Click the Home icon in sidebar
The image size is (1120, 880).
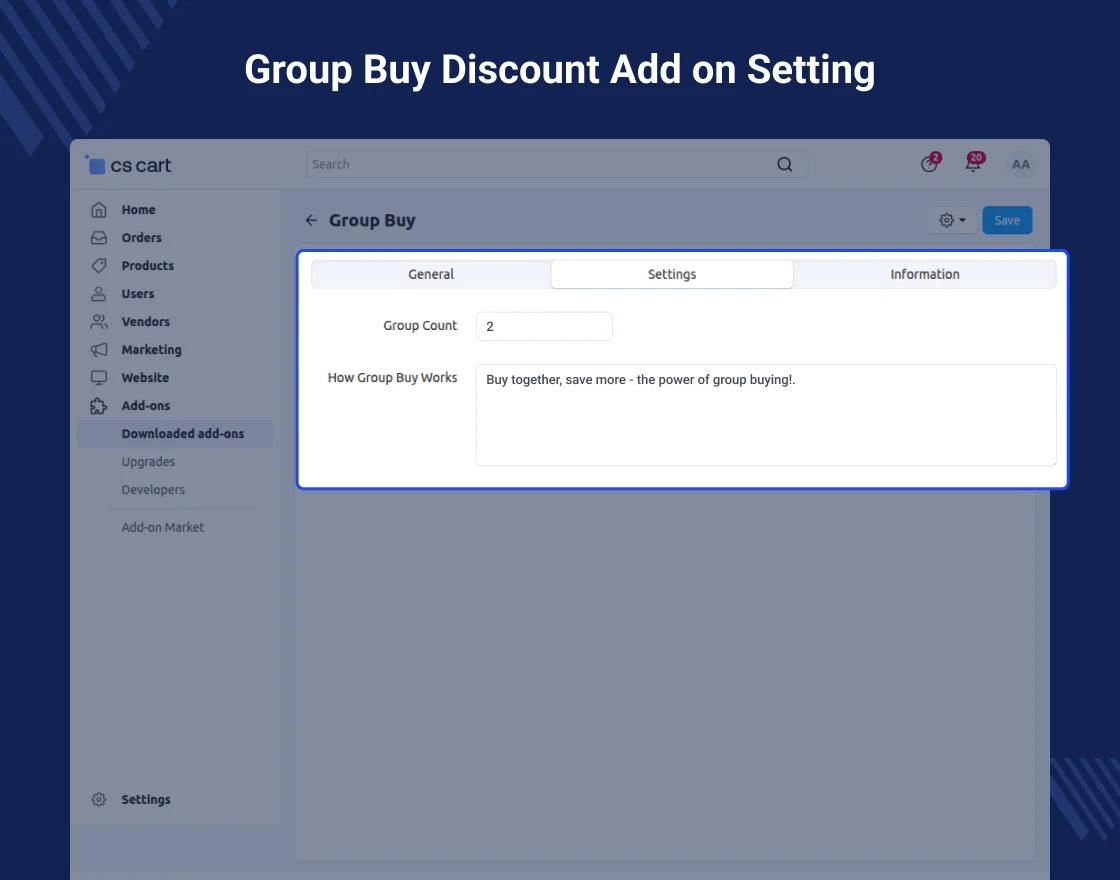click(x=99, y=210)
